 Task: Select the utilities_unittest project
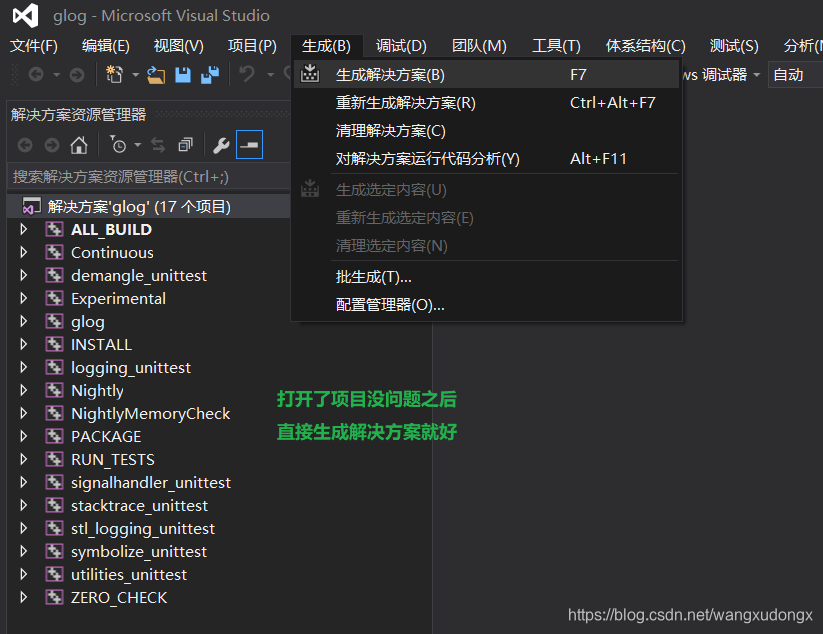pos(129,575)
